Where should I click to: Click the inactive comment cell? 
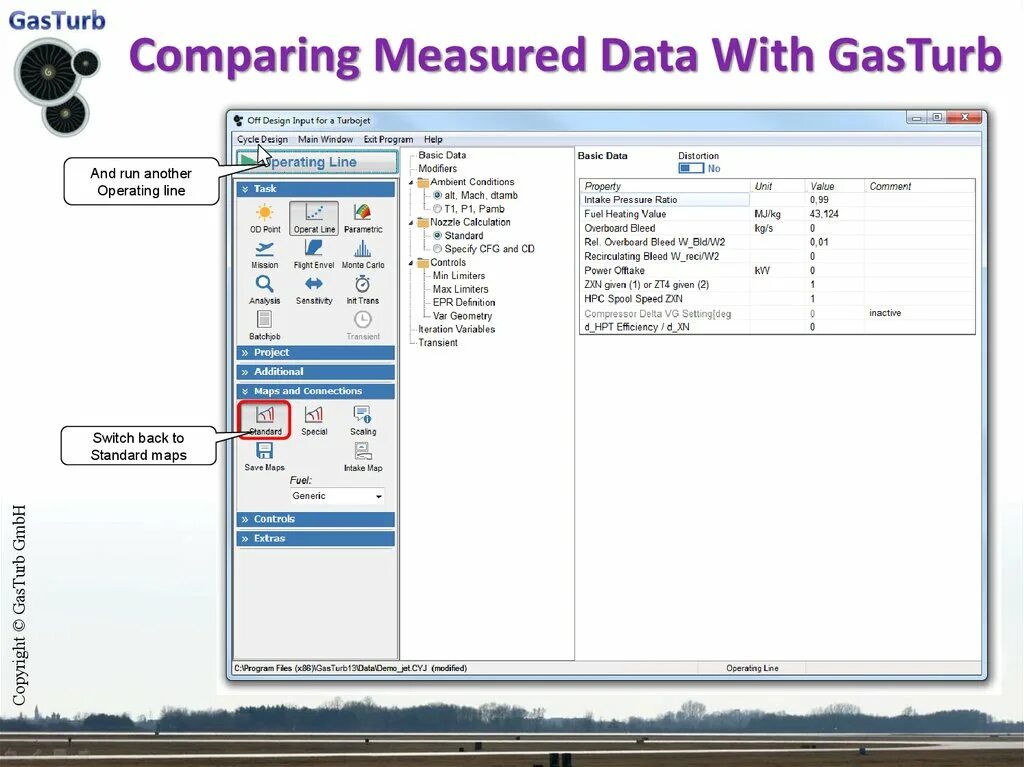click(x=920, y=313)
